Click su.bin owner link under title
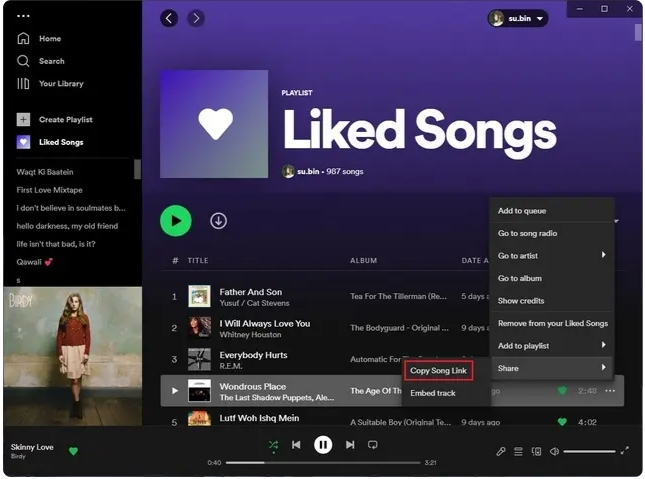The image size is (645, 479). (x=308, y=171)
